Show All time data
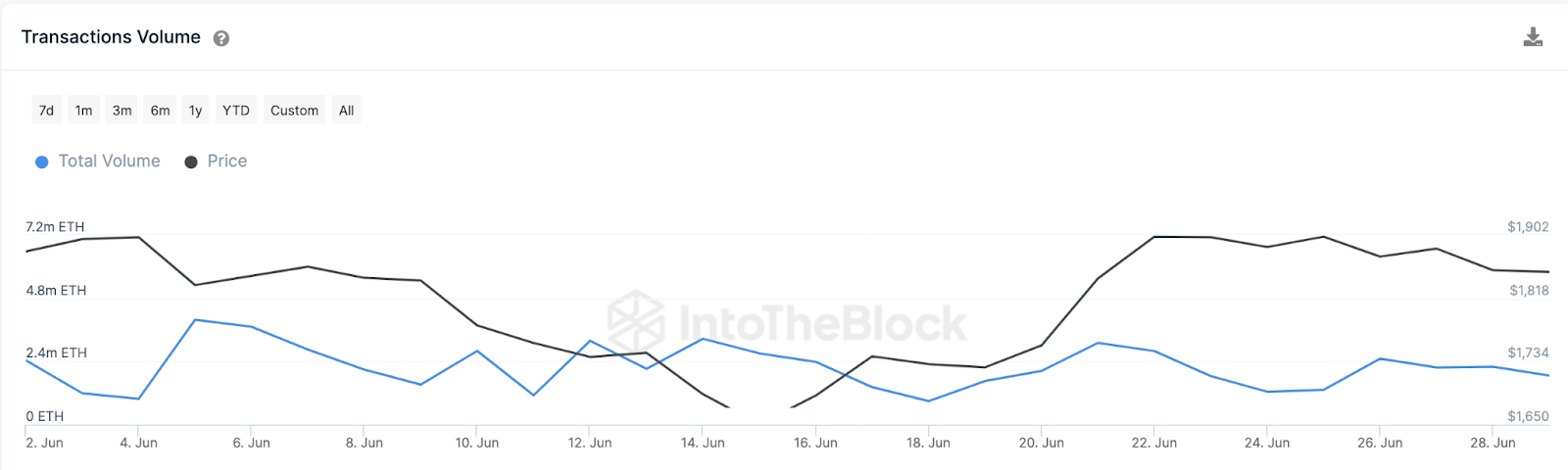Image resolution: width=1568 pixels, height=470 pixels. coord(347,111)
